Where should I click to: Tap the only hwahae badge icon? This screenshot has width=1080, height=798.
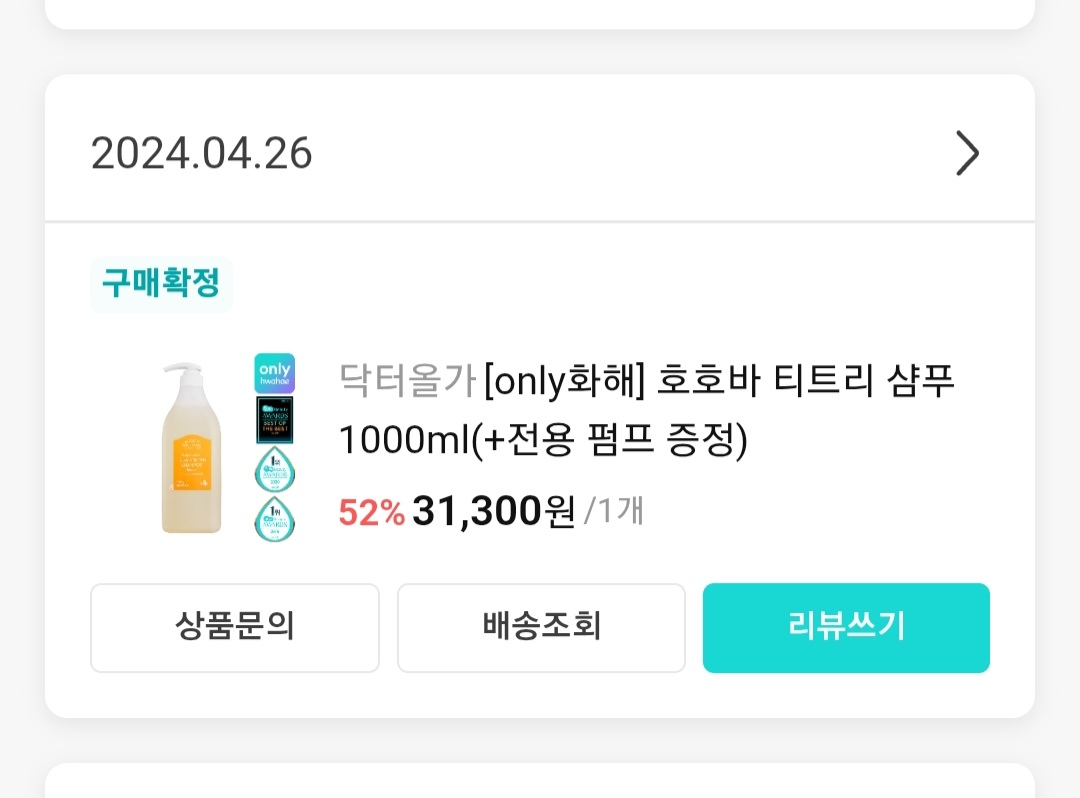(x=274, y=372)
